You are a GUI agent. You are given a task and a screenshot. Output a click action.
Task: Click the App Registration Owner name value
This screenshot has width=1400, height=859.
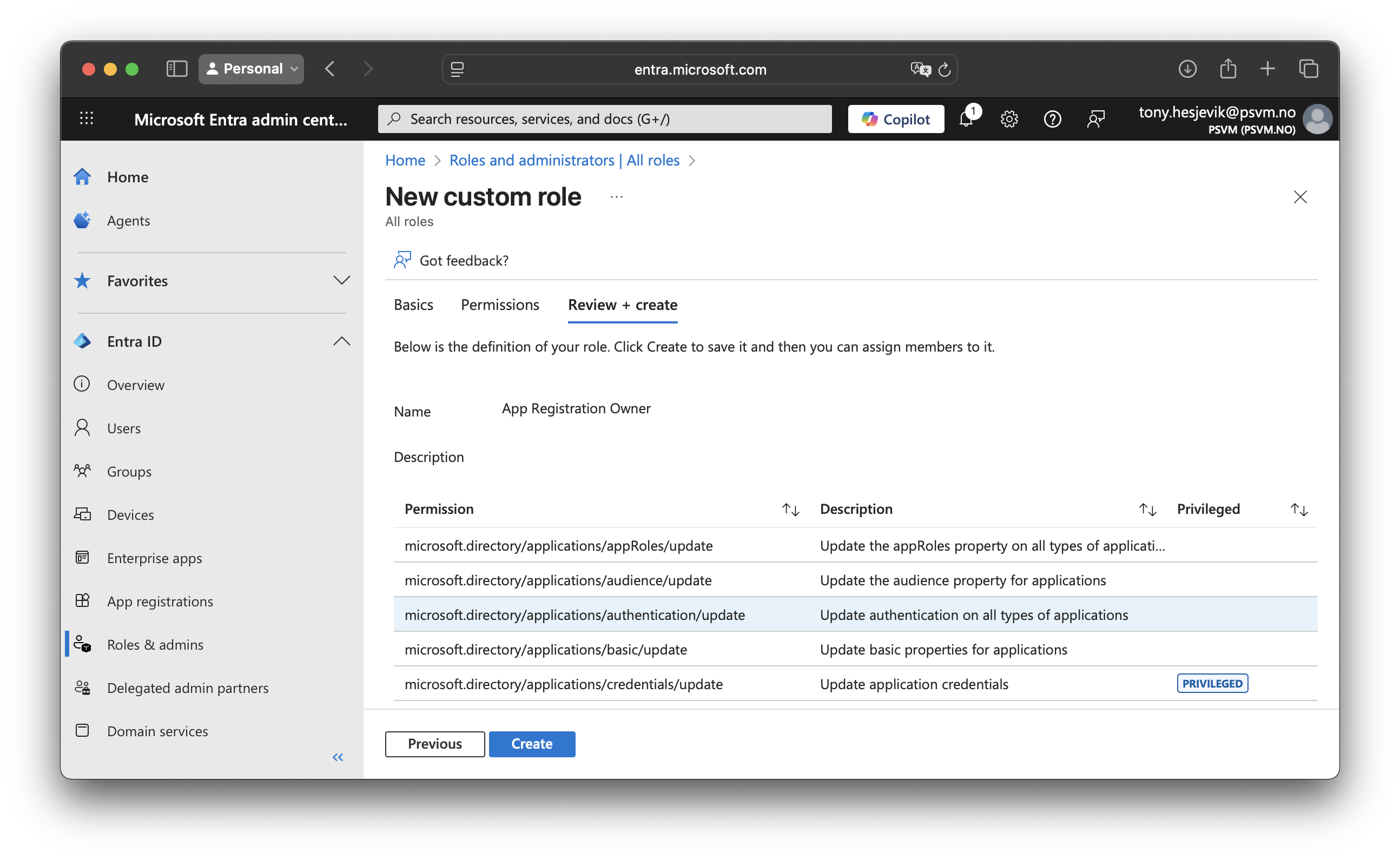pos(576,408)
